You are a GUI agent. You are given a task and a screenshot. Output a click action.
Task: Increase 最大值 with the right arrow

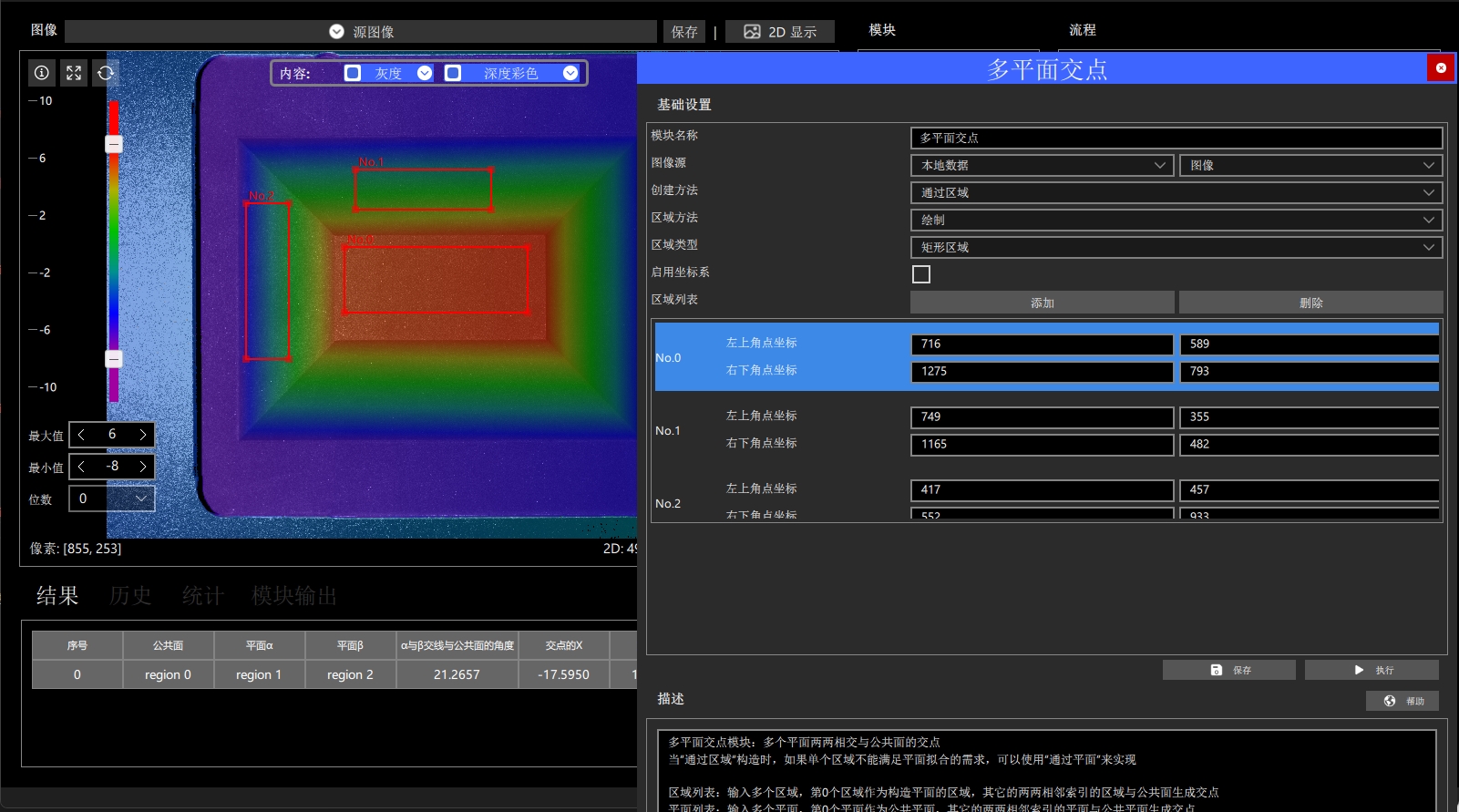(x=143, y=435)
